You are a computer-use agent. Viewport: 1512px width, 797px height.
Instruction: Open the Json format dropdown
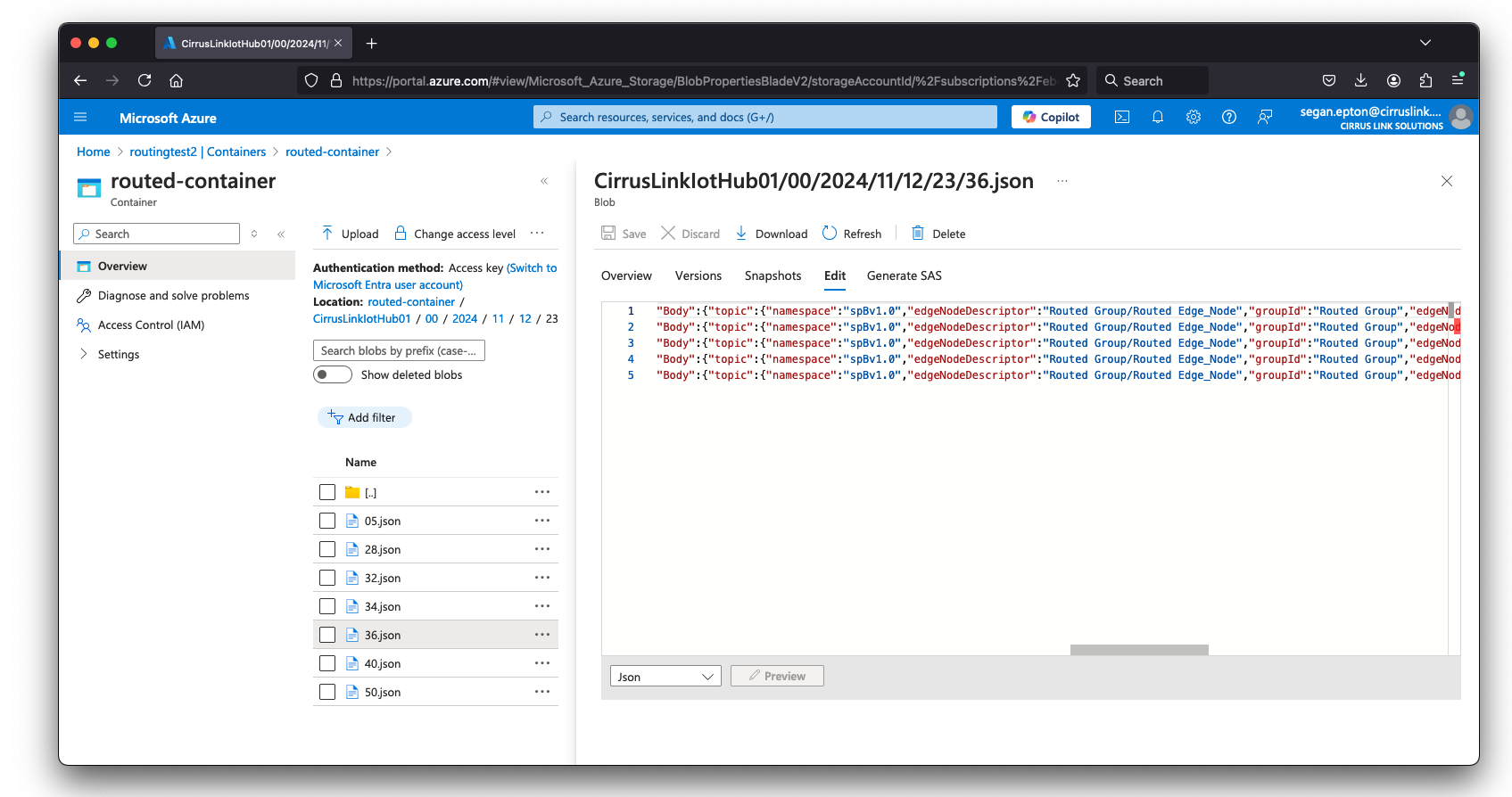pos(665,677)
